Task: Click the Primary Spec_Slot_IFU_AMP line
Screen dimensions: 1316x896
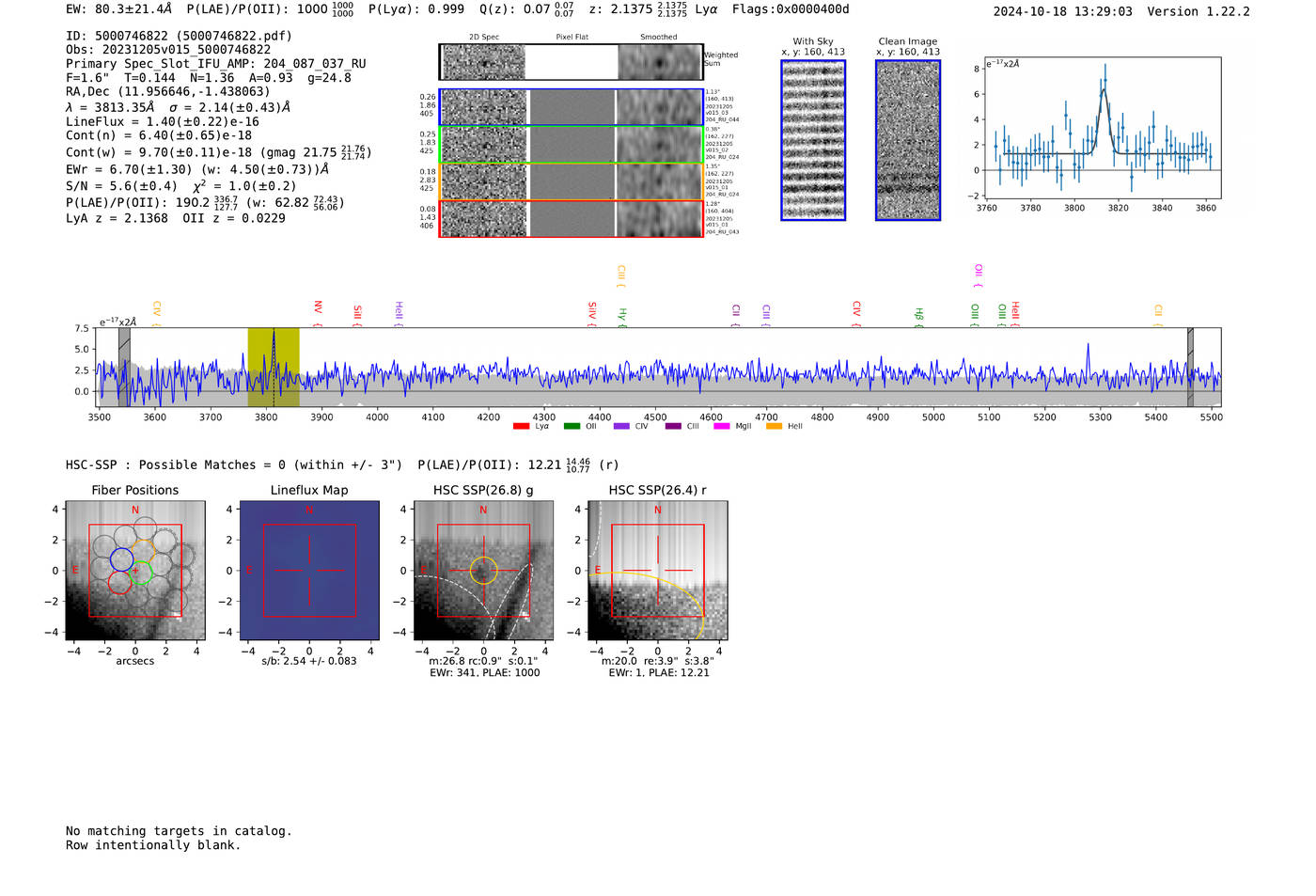Action: click(216, 64)
